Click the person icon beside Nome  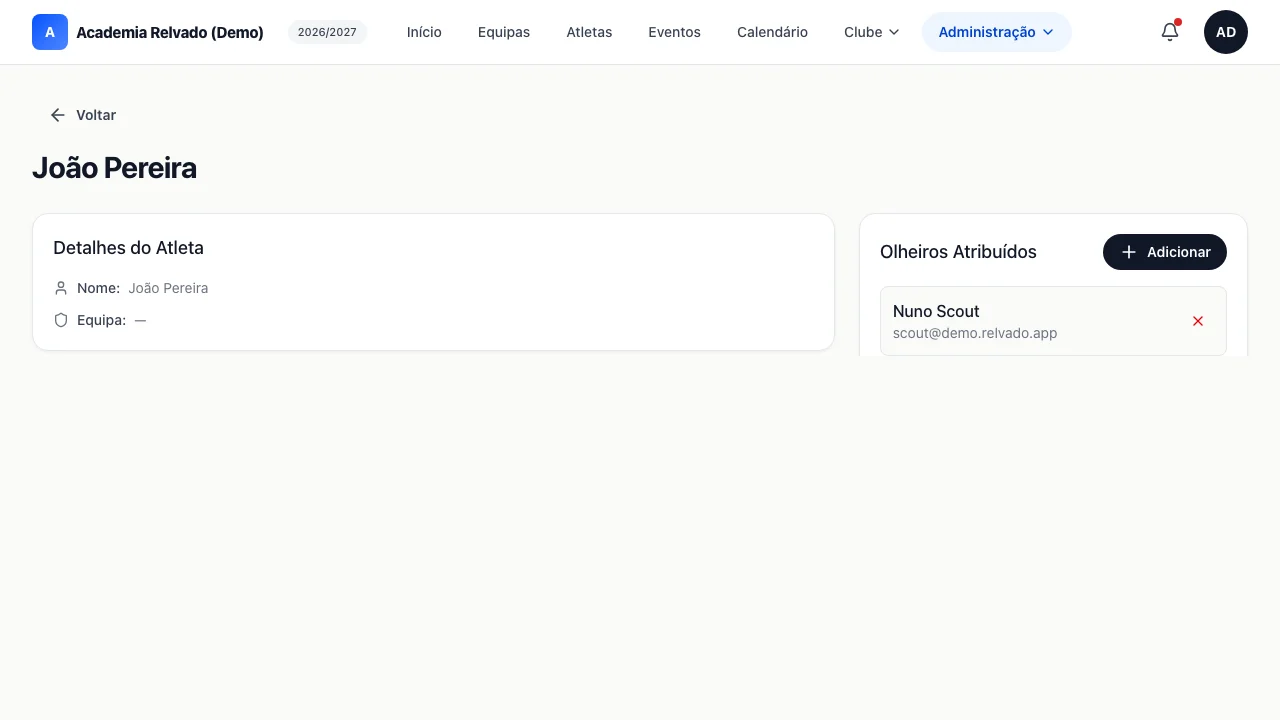(61, 288)
